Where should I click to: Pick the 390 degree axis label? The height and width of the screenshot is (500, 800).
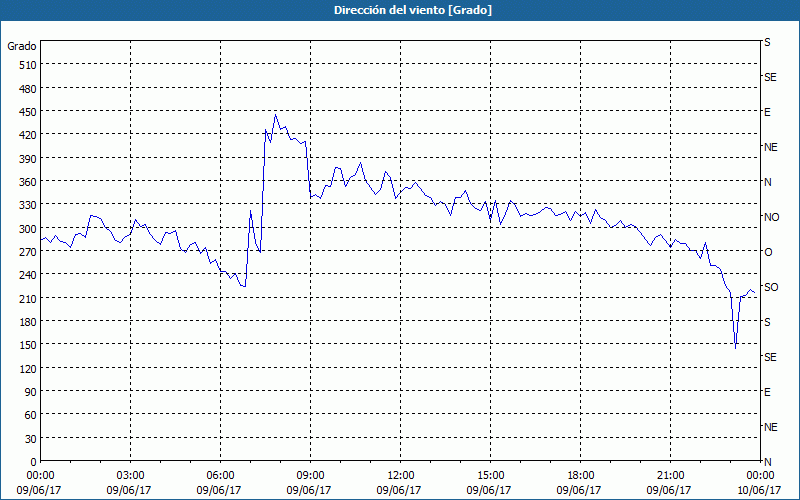(x=28, y=159)
